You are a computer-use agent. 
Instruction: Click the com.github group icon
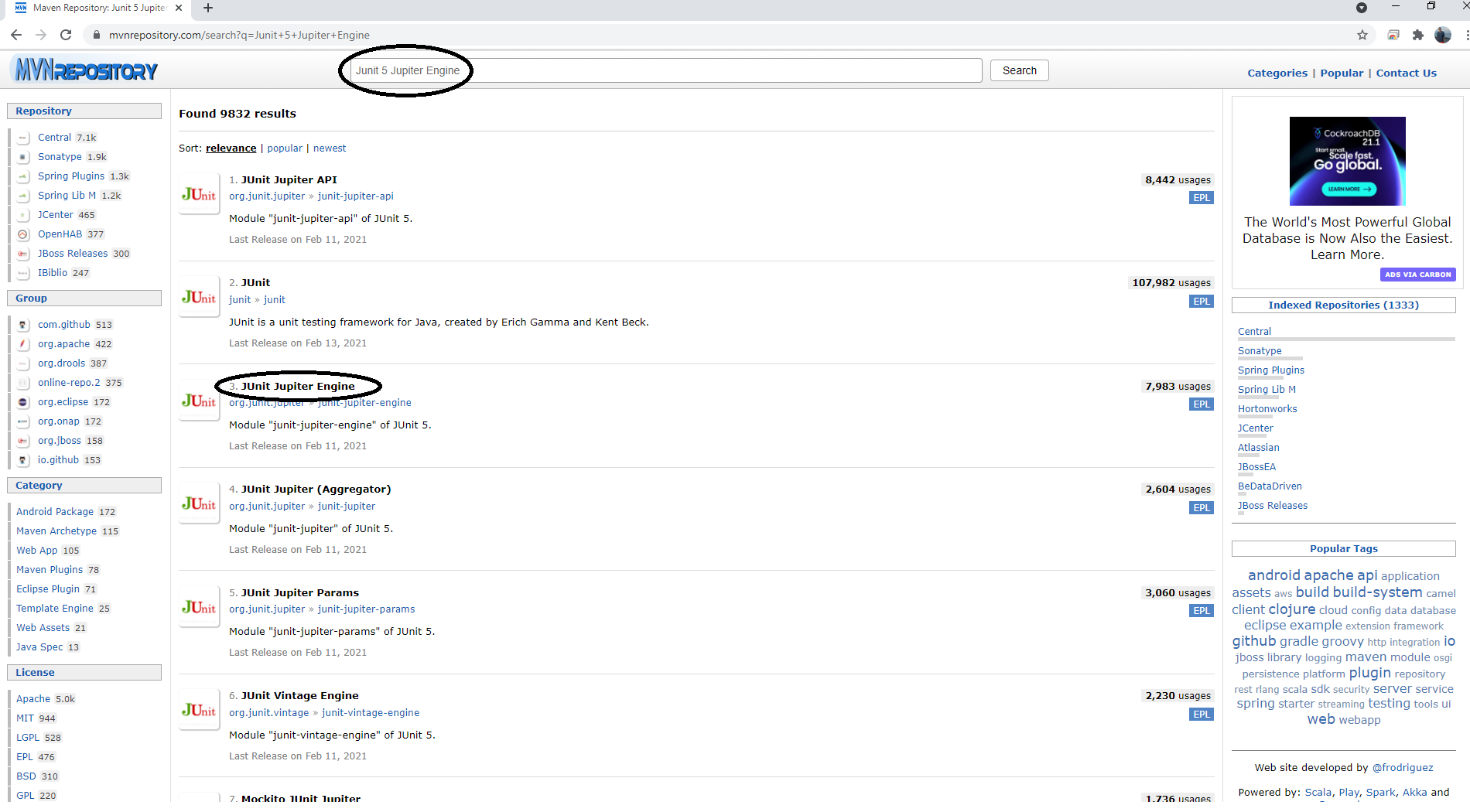(23, 325)
